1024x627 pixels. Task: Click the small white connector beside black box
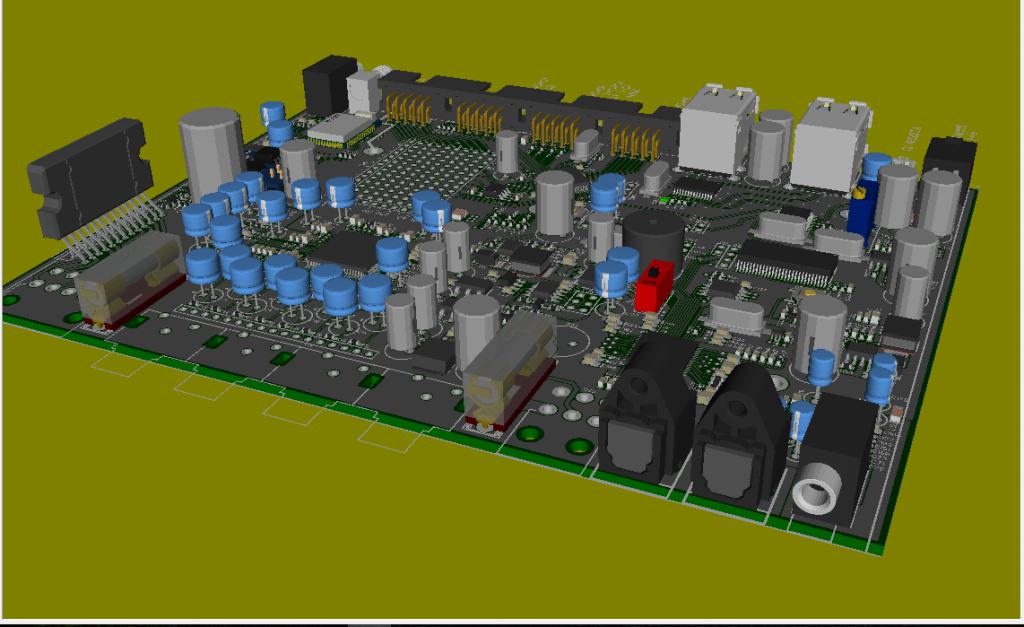[x=364, y=93]
